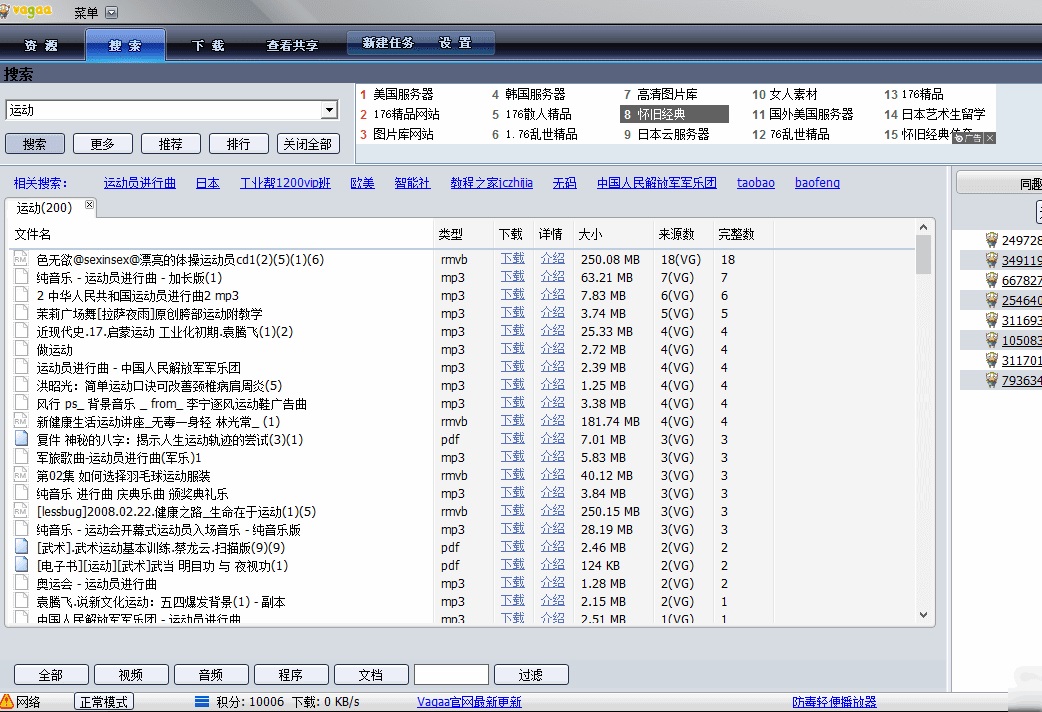The image size is (1042, 712).
Task: Click the network warning icon in status bar
Action: click(x=7, y=702)
